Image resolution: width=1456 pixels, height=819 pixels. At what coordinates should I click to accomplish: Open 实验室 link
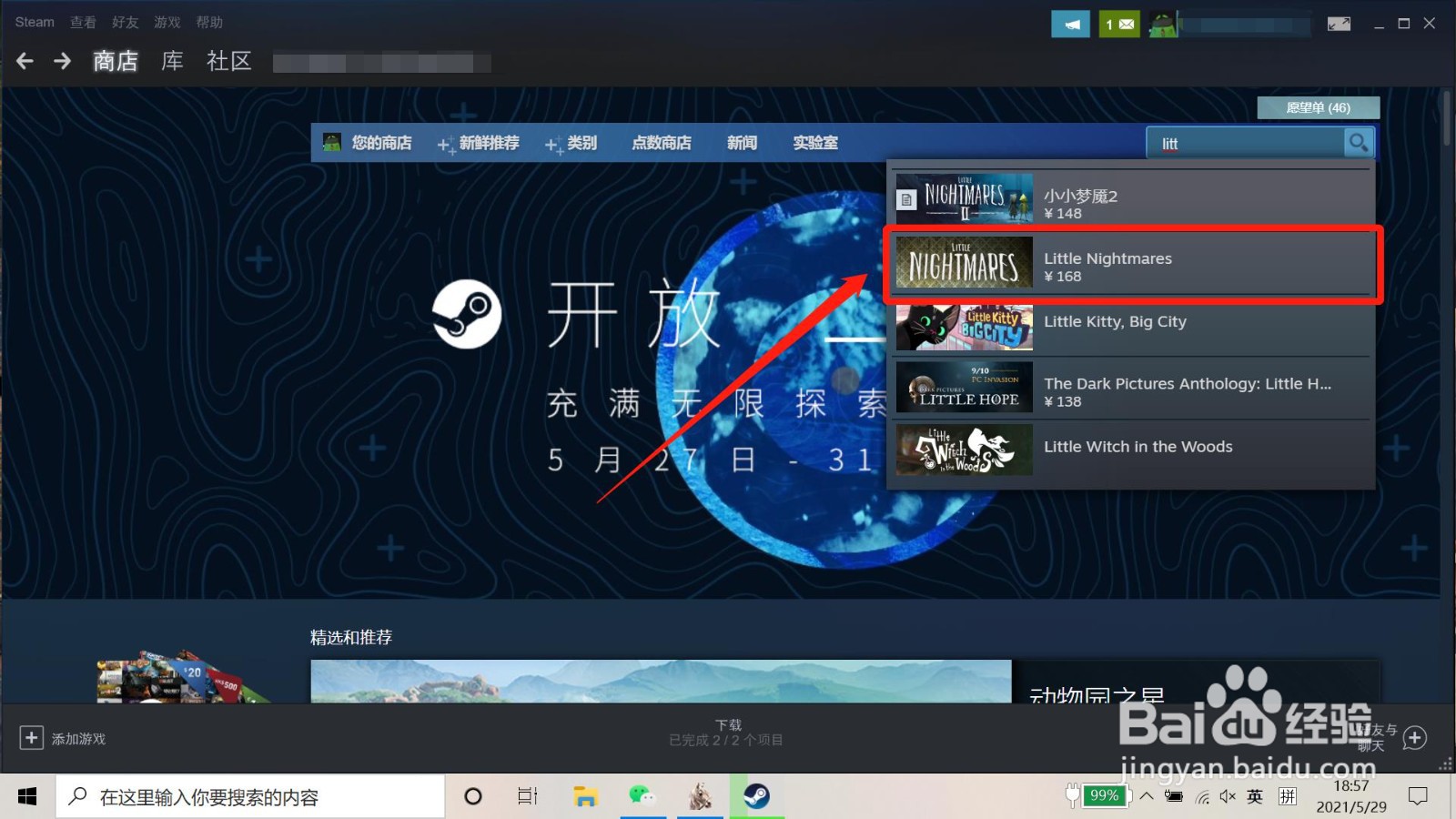815,143
